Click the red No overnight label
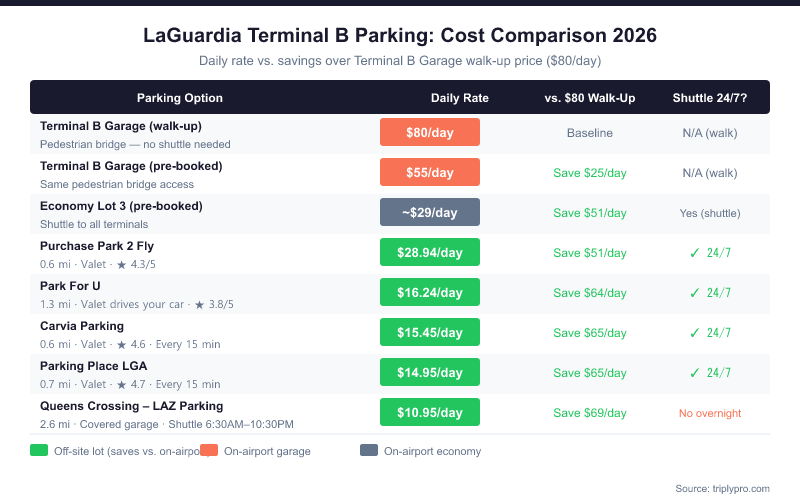The height and width of the screenshot is (500, 800). 710,413
